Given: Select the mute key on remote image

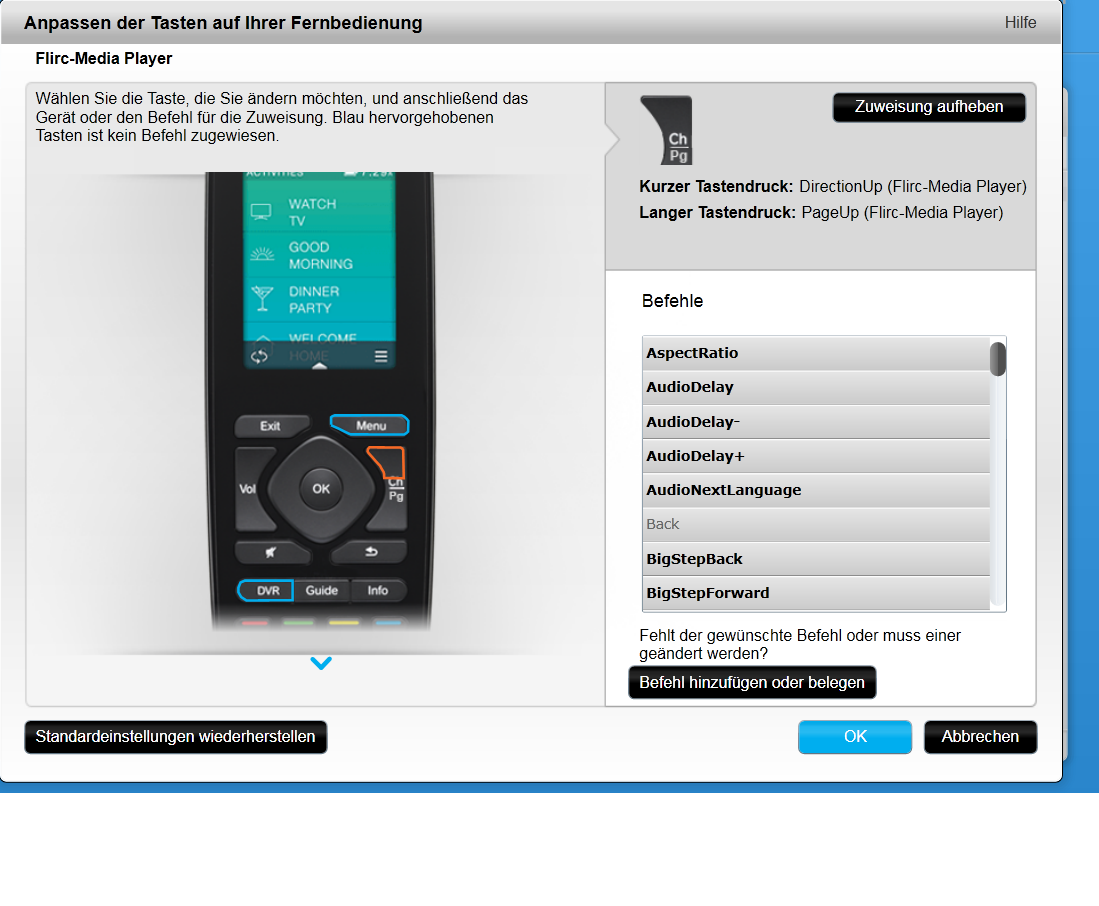Looking at the screenshot, I should [272, 552].
